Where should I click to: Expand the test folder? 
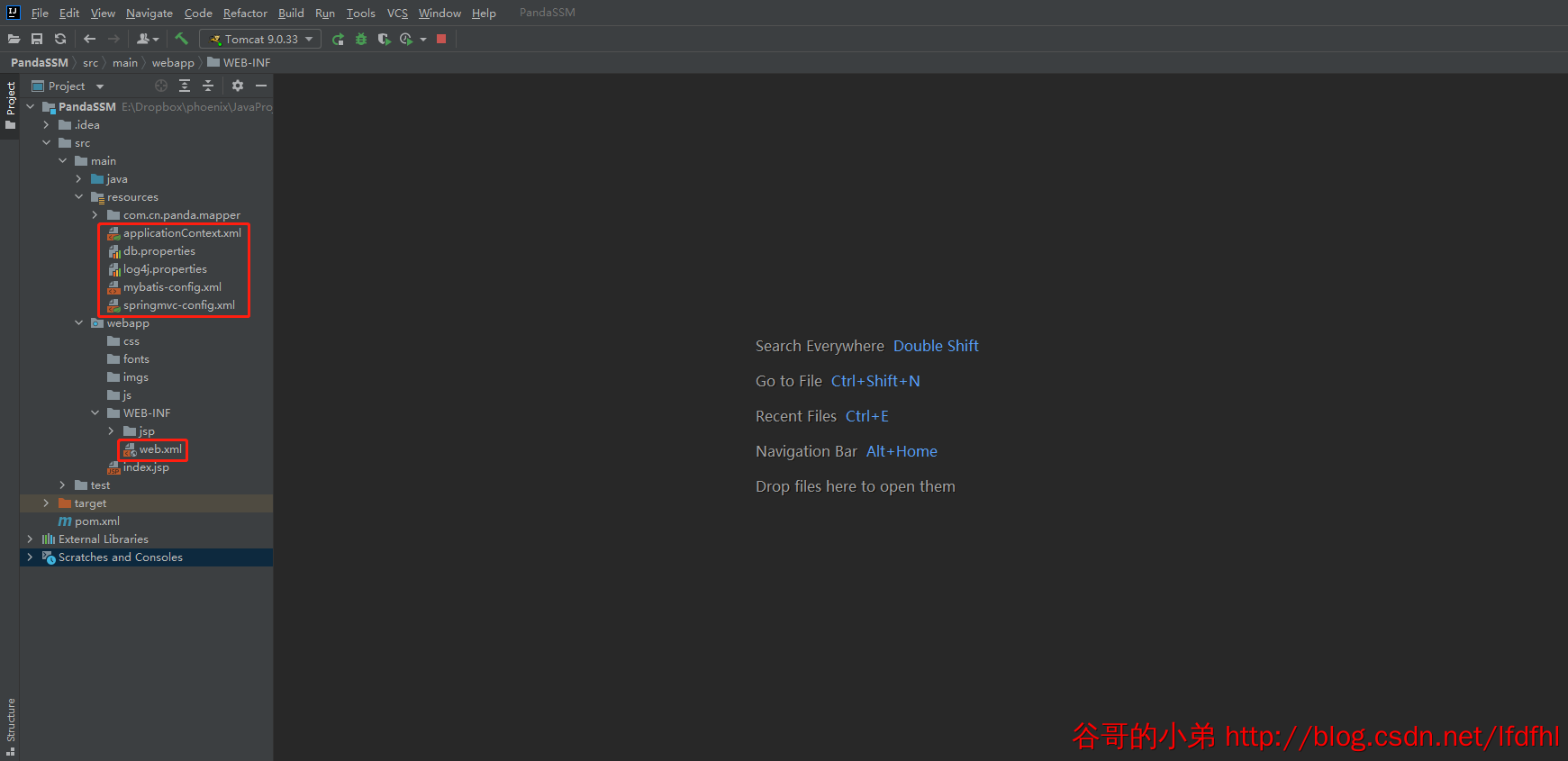[63, 485]
